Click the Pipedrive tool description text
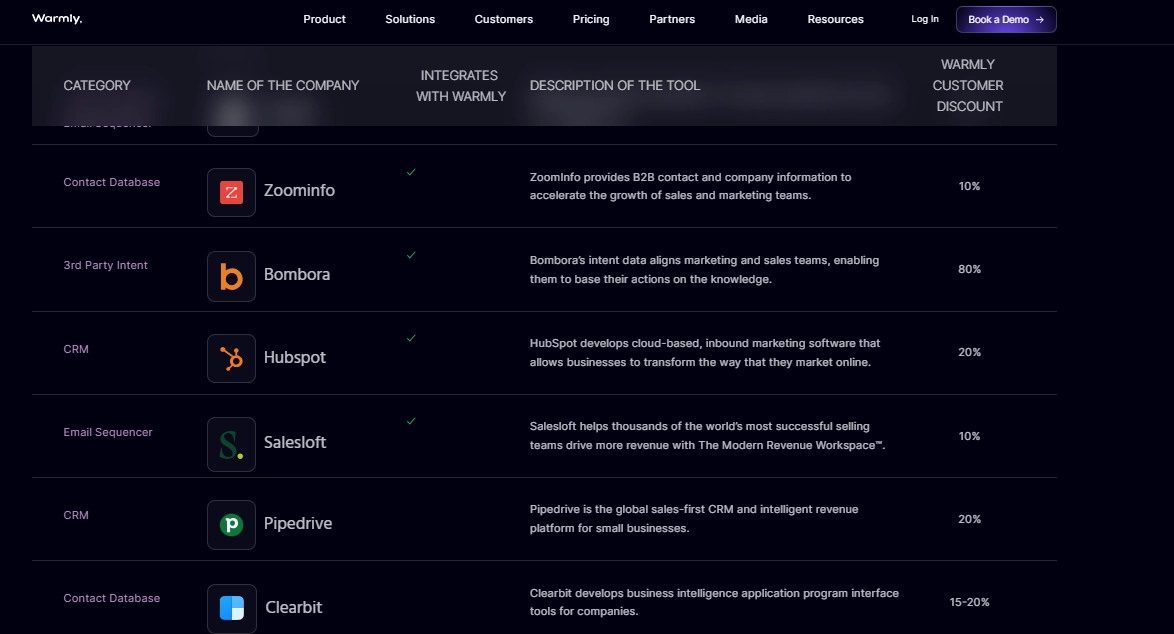This screenshot has height=634, width=1174. [x=694, y=519]
